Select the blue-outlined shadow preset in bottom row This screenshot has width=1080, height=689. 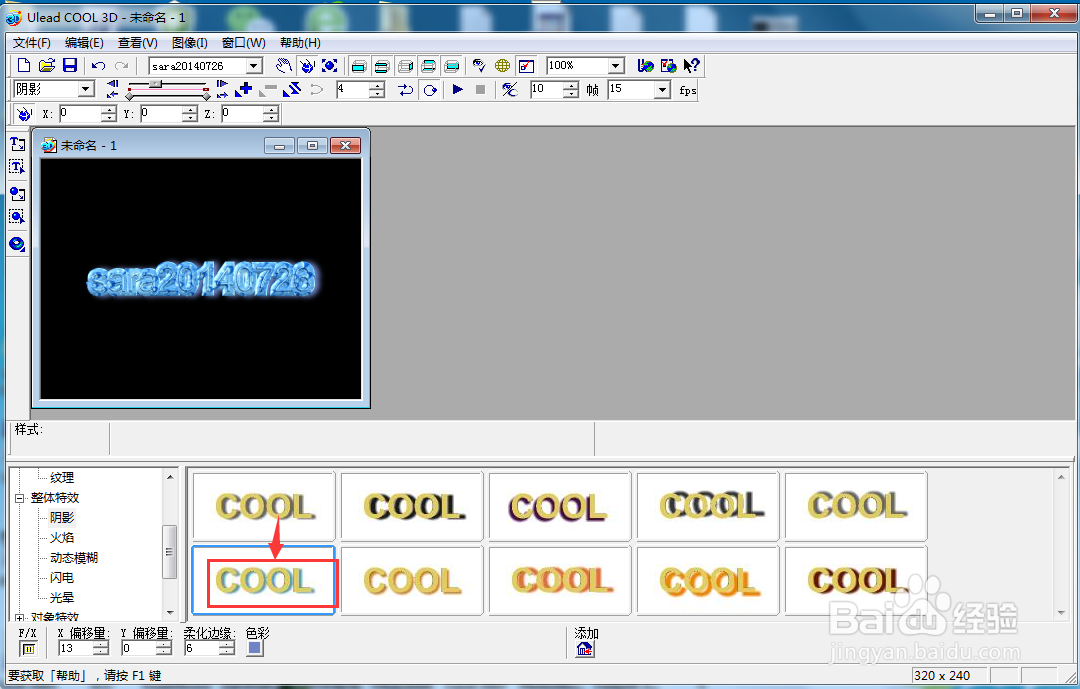(x=264, y=580)
